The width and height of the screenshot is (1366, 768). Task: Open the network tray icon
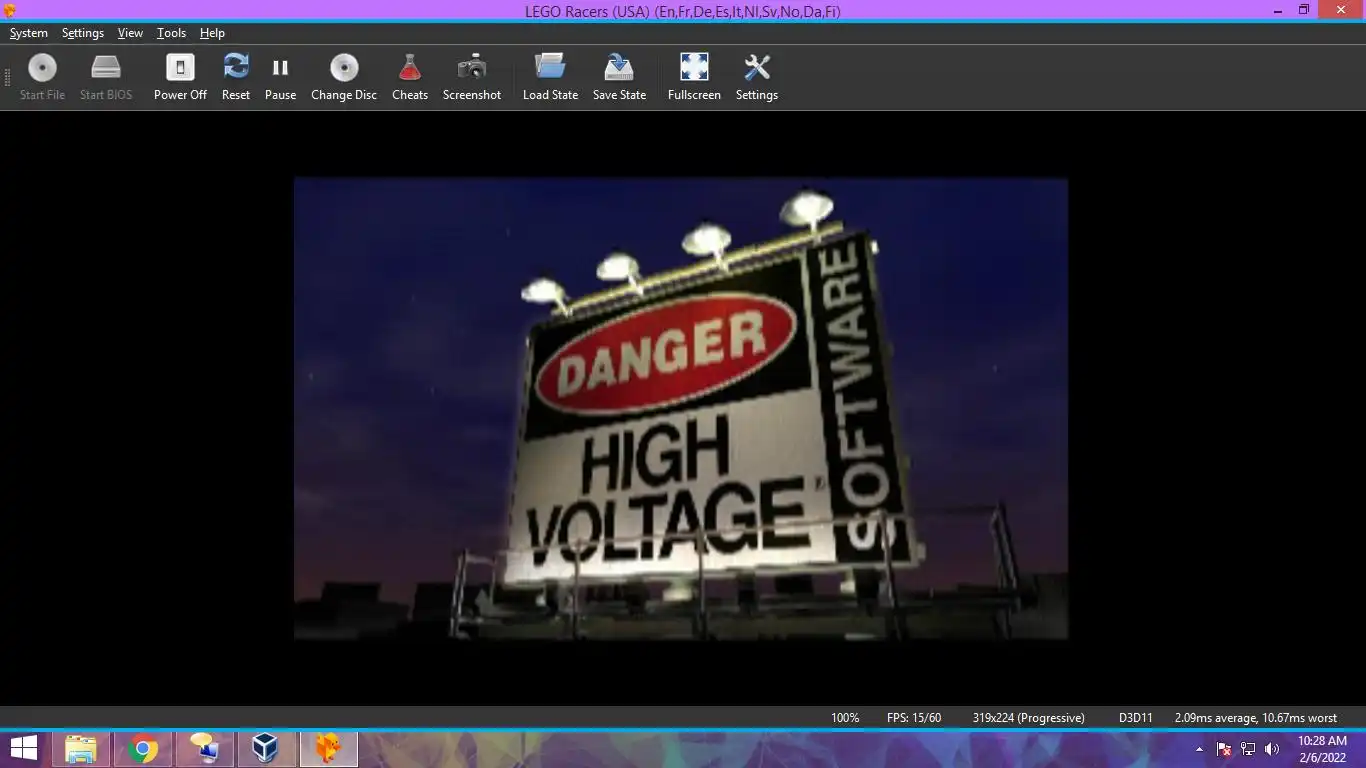tap(1248, 749)
